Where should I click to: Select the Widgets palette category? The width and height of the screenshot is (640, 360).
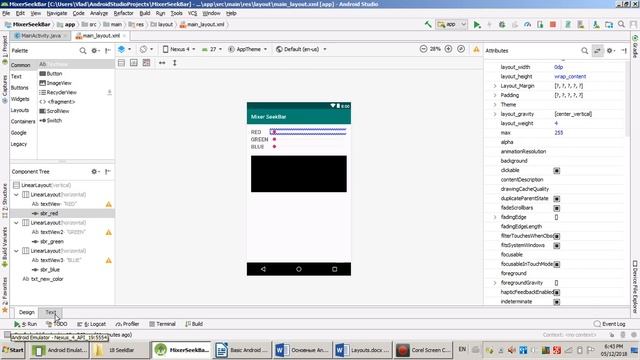pyautogui.click(x=20, y=99)
